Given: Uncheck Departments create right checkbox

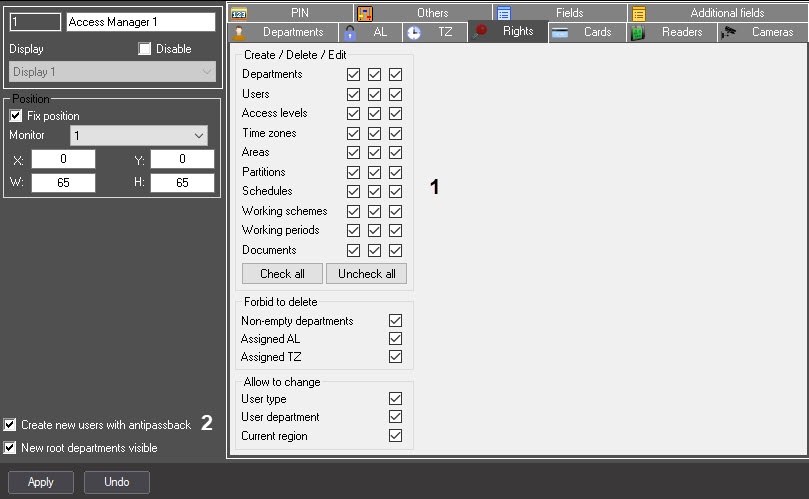Looking at the screenshot, I should (x=353, y=74).
